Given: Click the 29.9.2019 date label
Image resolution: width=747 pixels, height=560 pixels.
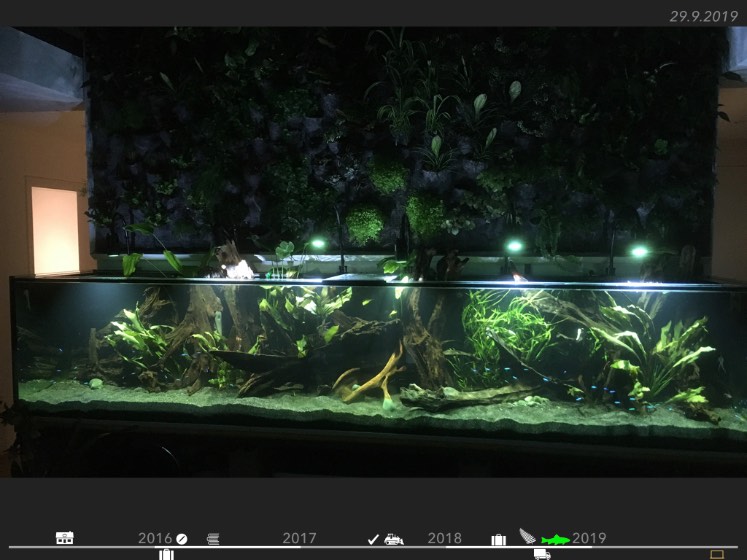Looking at the screenshot, I should click(x=703, y=16).
